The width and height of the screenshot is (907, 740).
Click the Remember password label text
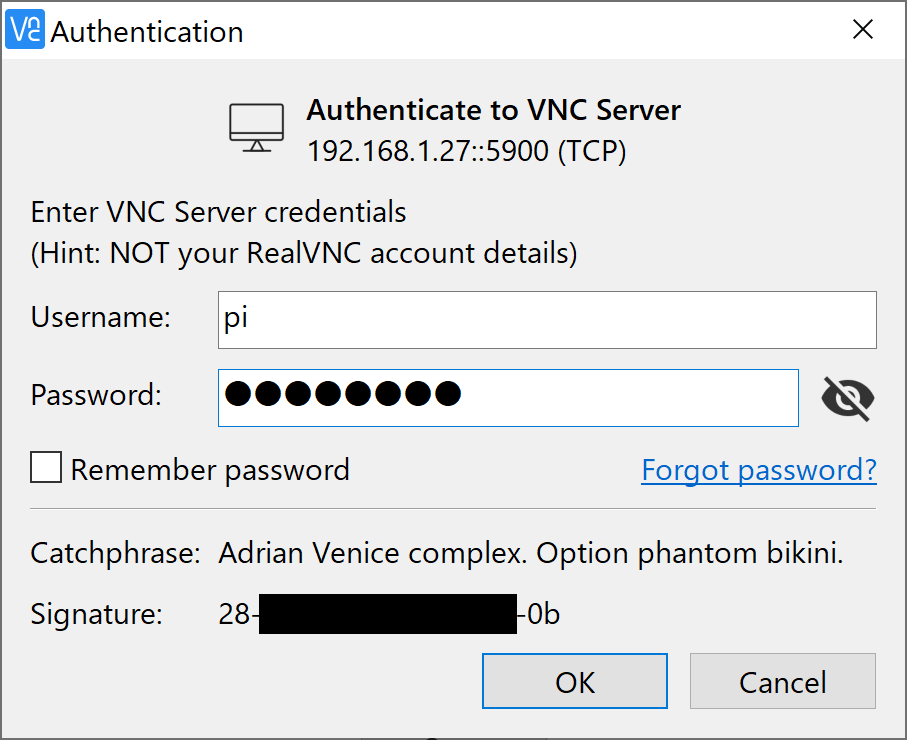coord(210,469)
